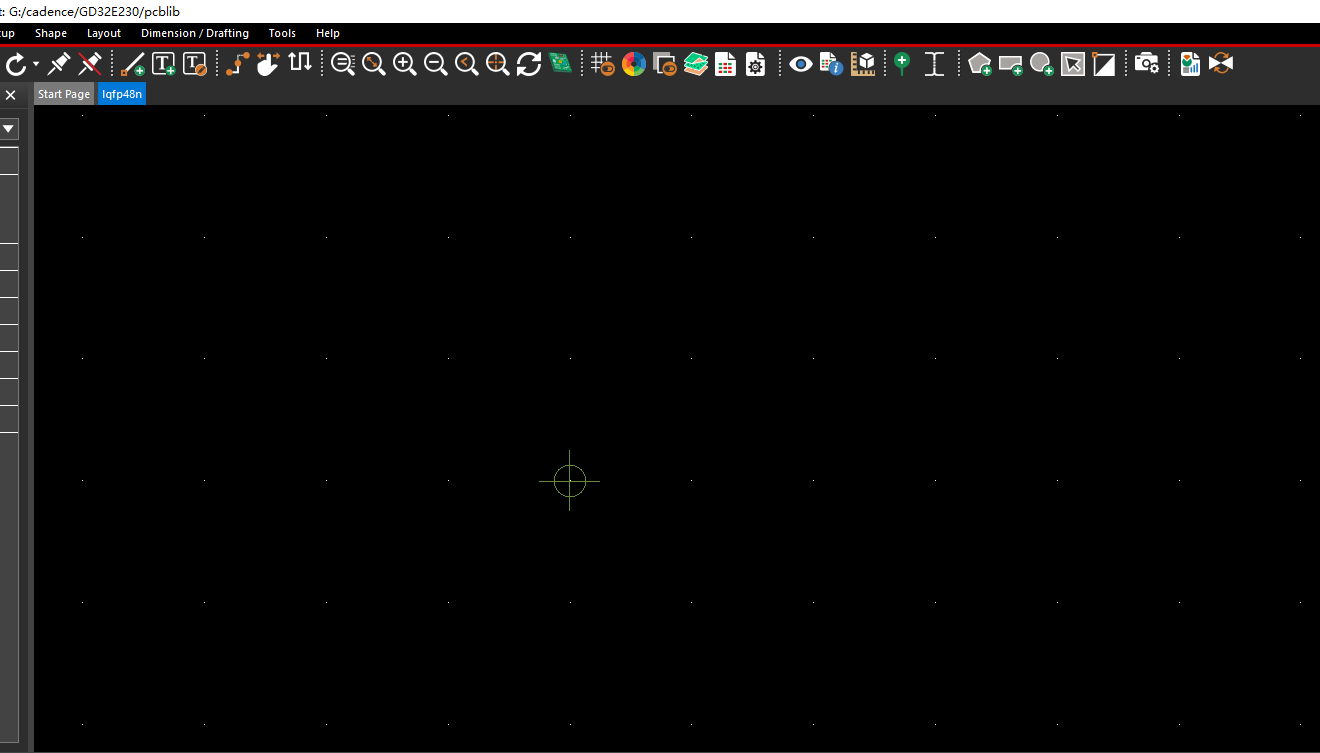Open the 3D Canvas board icon
Image resolution: width=1320 pixels, height=753 pixels.
[x=561, y=64]
